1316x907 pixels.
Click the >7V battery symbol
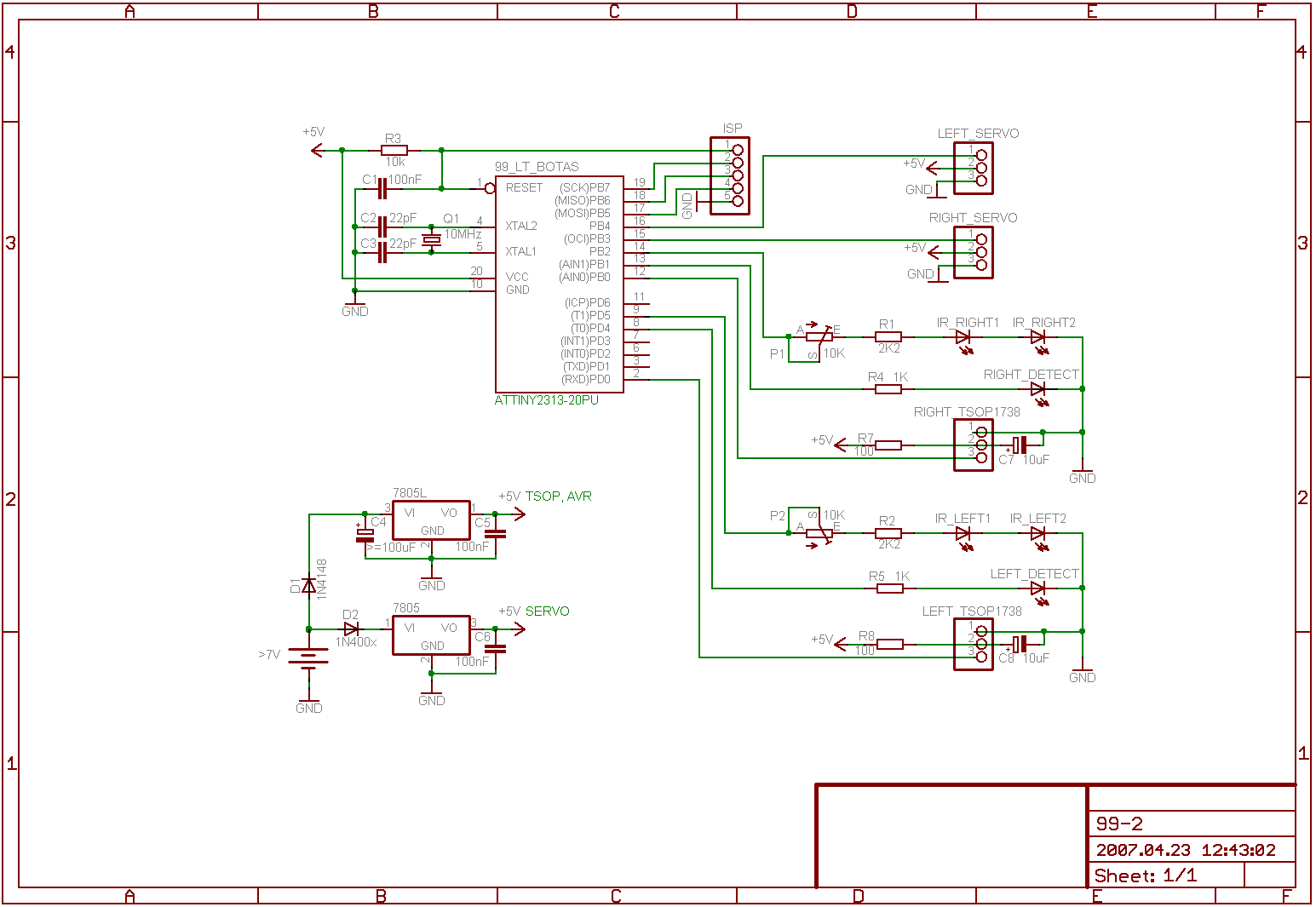tap(308, 657)
